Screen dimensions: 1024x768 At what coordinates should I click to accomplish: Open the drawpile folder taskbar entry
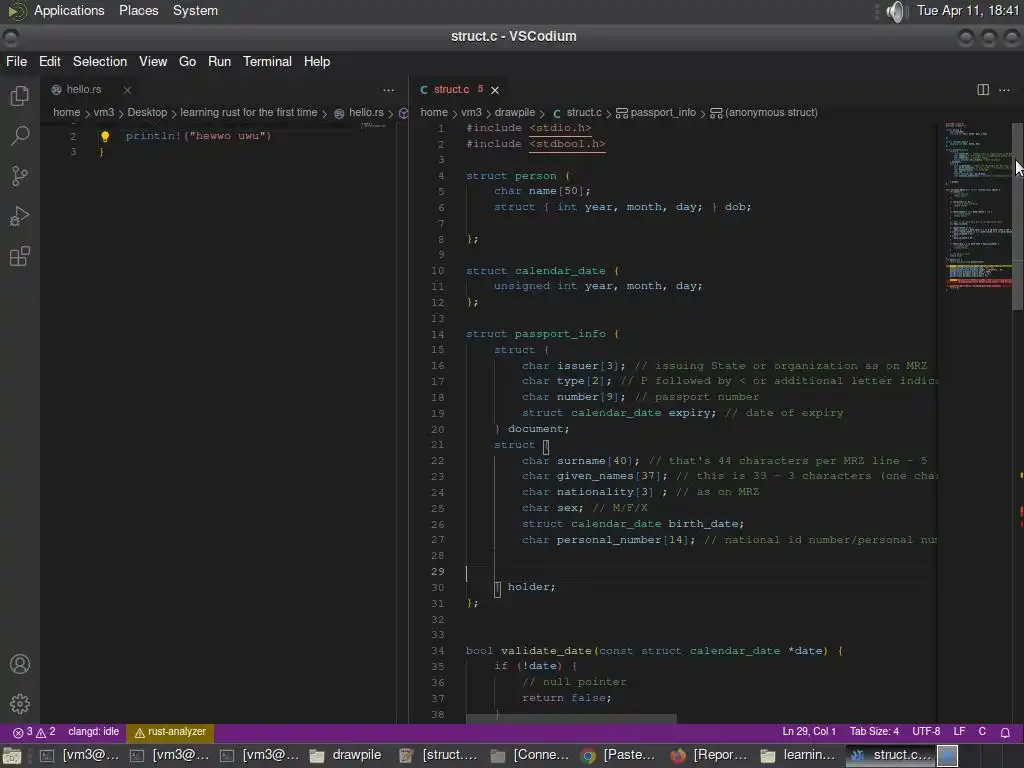345,755
